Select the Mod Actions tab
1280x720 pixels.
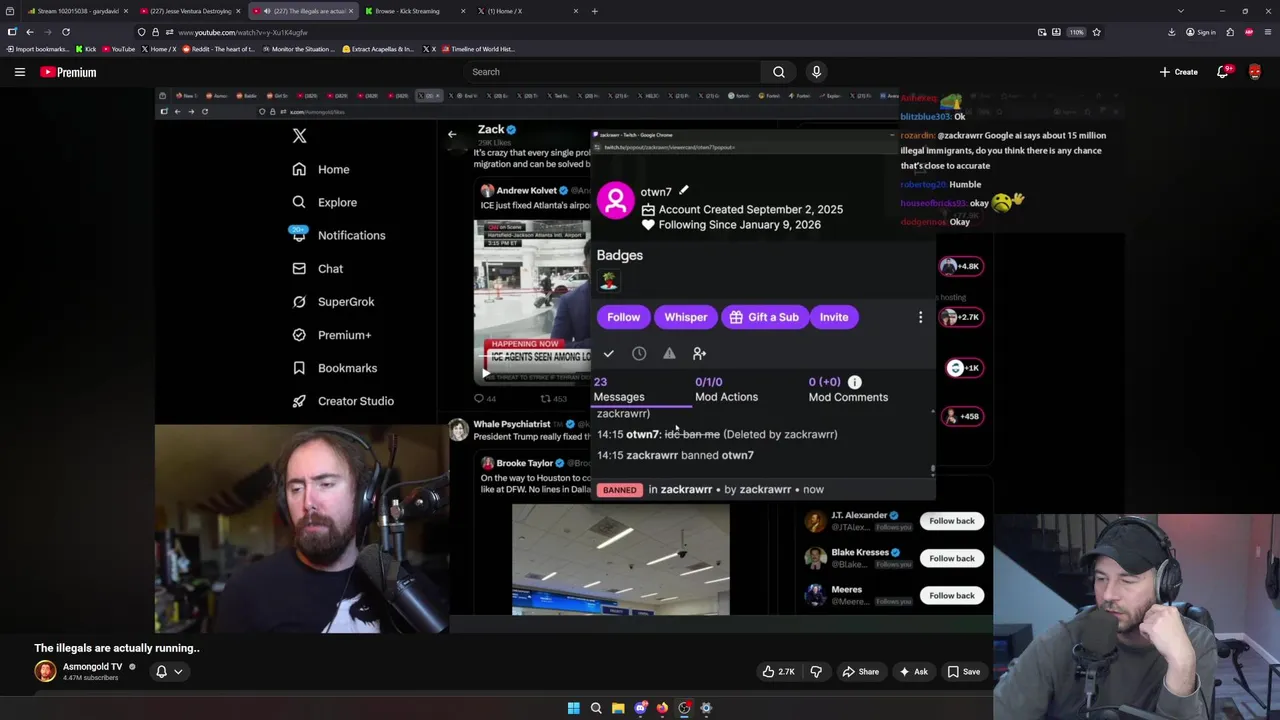point(726,389)
